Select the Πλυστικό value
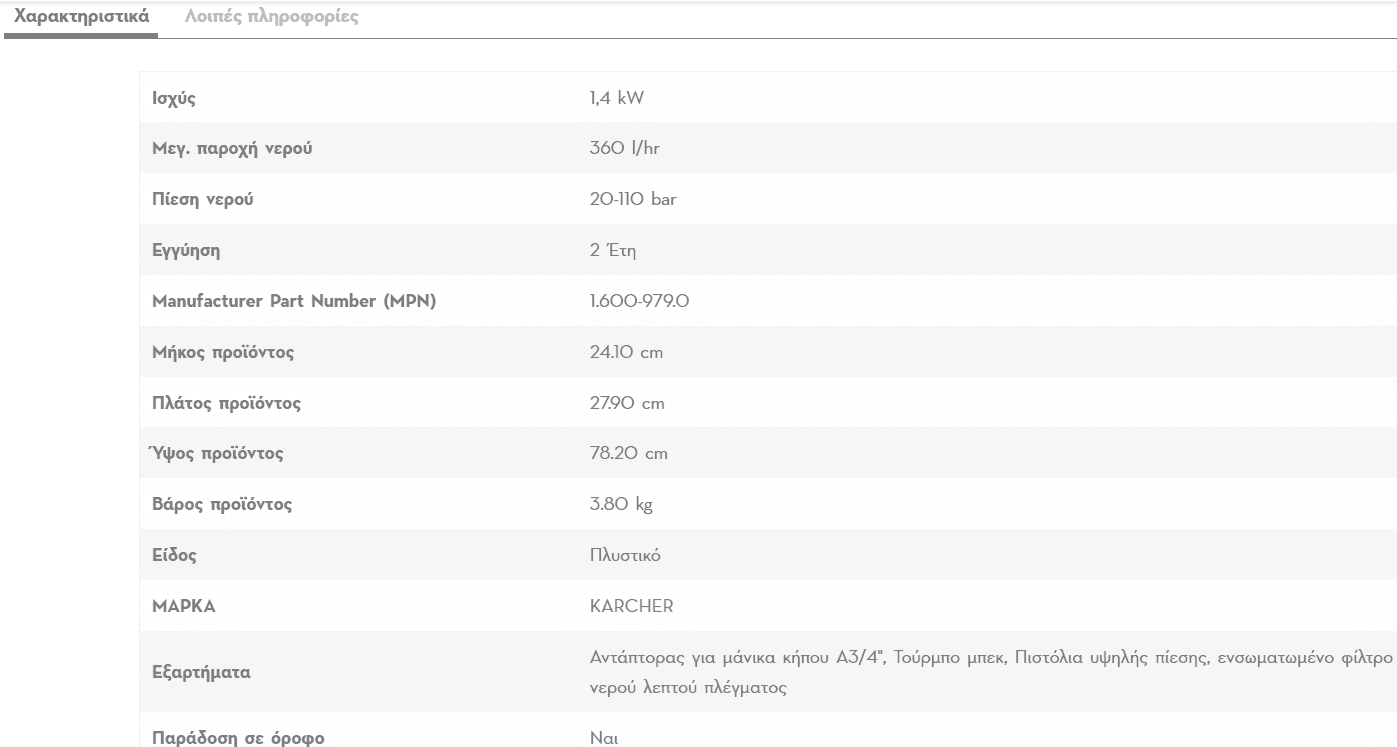Viewport: 1397px width, 747px height. tap(625, 555)
